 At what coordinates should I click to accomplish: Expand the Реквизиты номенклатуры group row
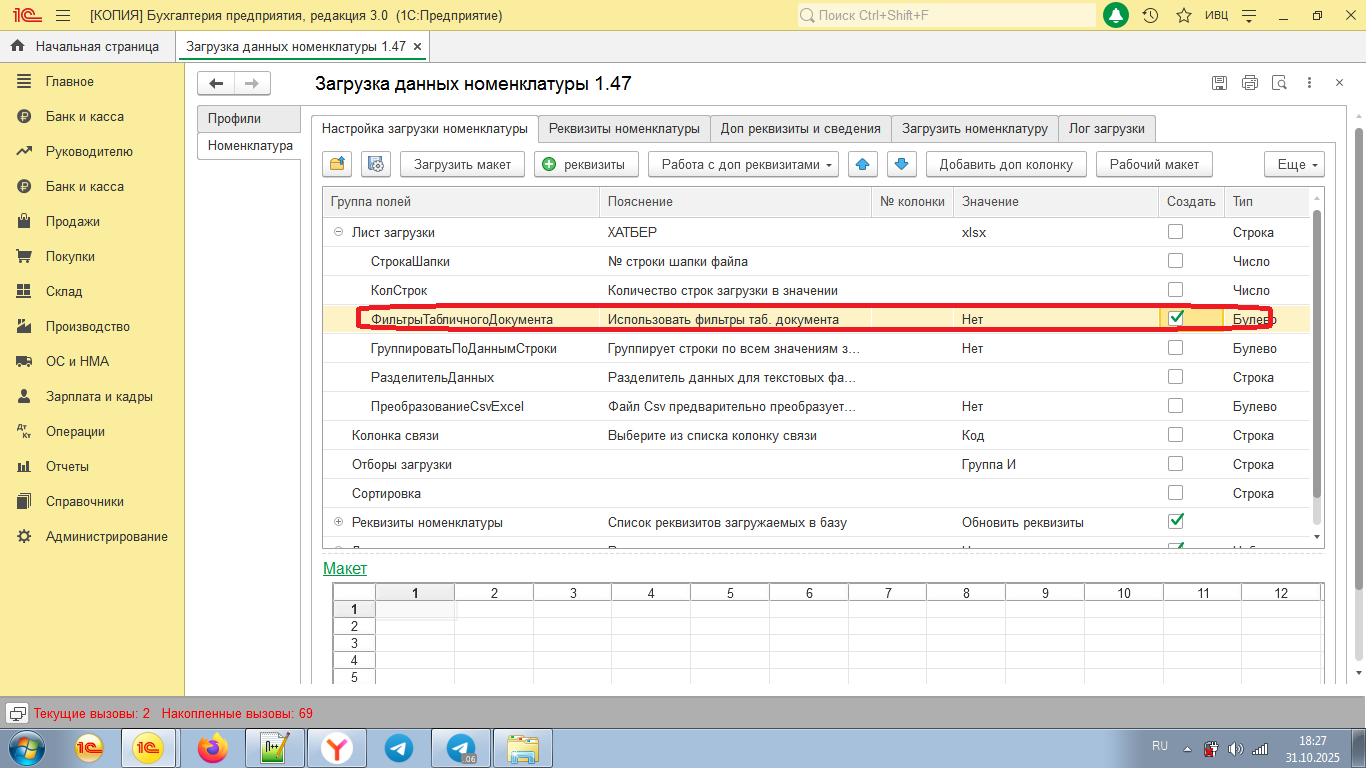pyautogui.click(x=338, y=522)
